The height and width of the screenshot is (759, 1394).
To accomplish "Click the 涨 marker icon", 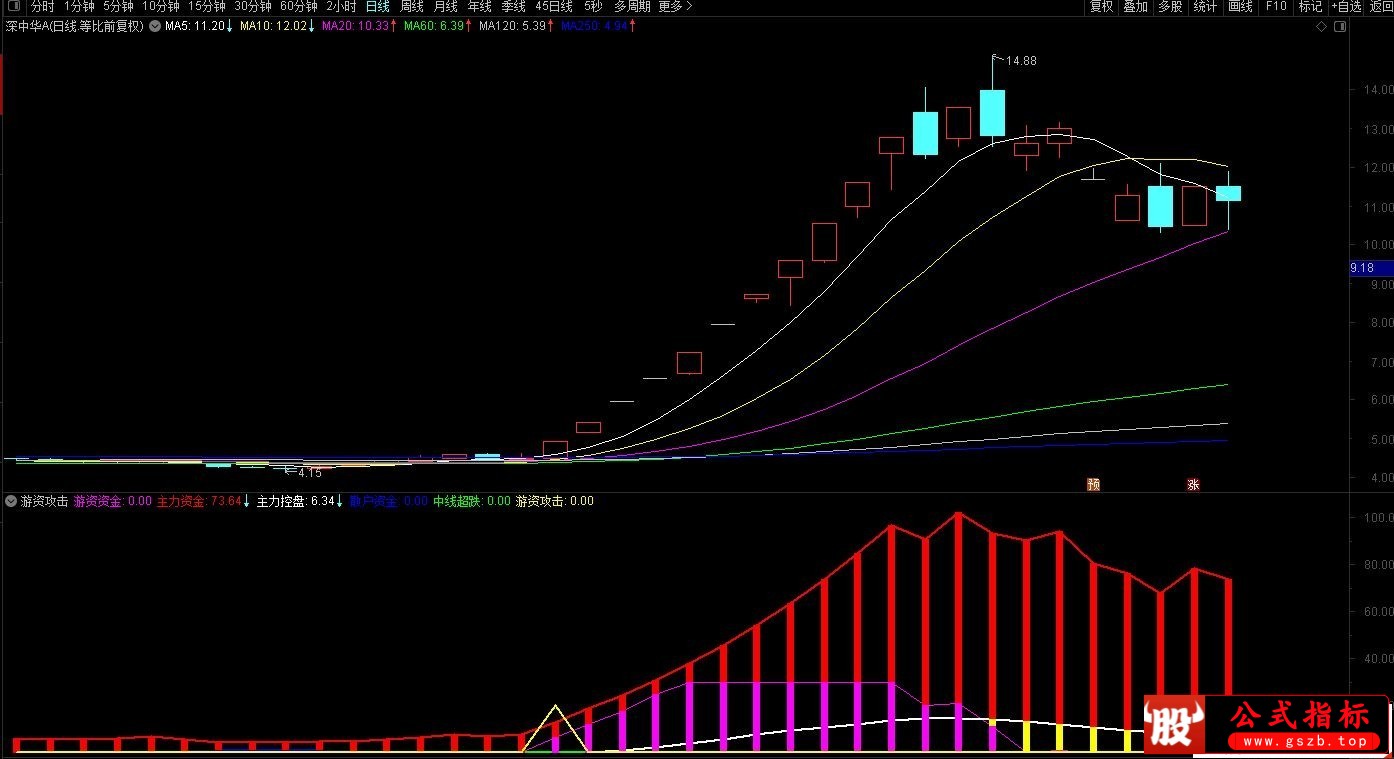I will [x=1193, y=484].
